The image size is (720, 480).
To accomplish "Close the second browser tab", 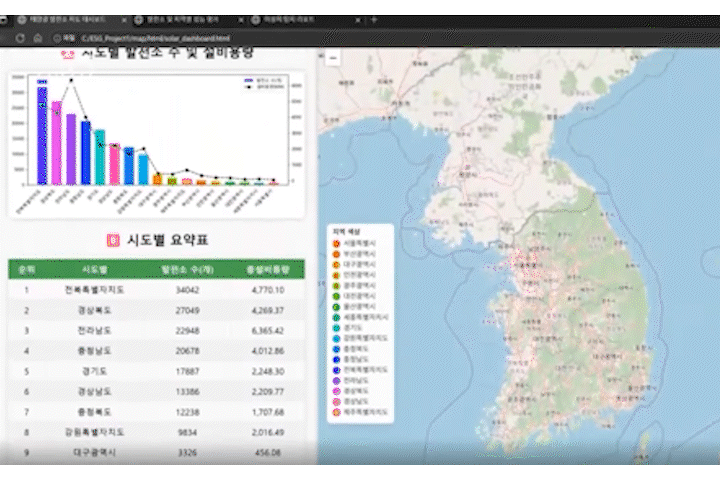I will 241,20.
